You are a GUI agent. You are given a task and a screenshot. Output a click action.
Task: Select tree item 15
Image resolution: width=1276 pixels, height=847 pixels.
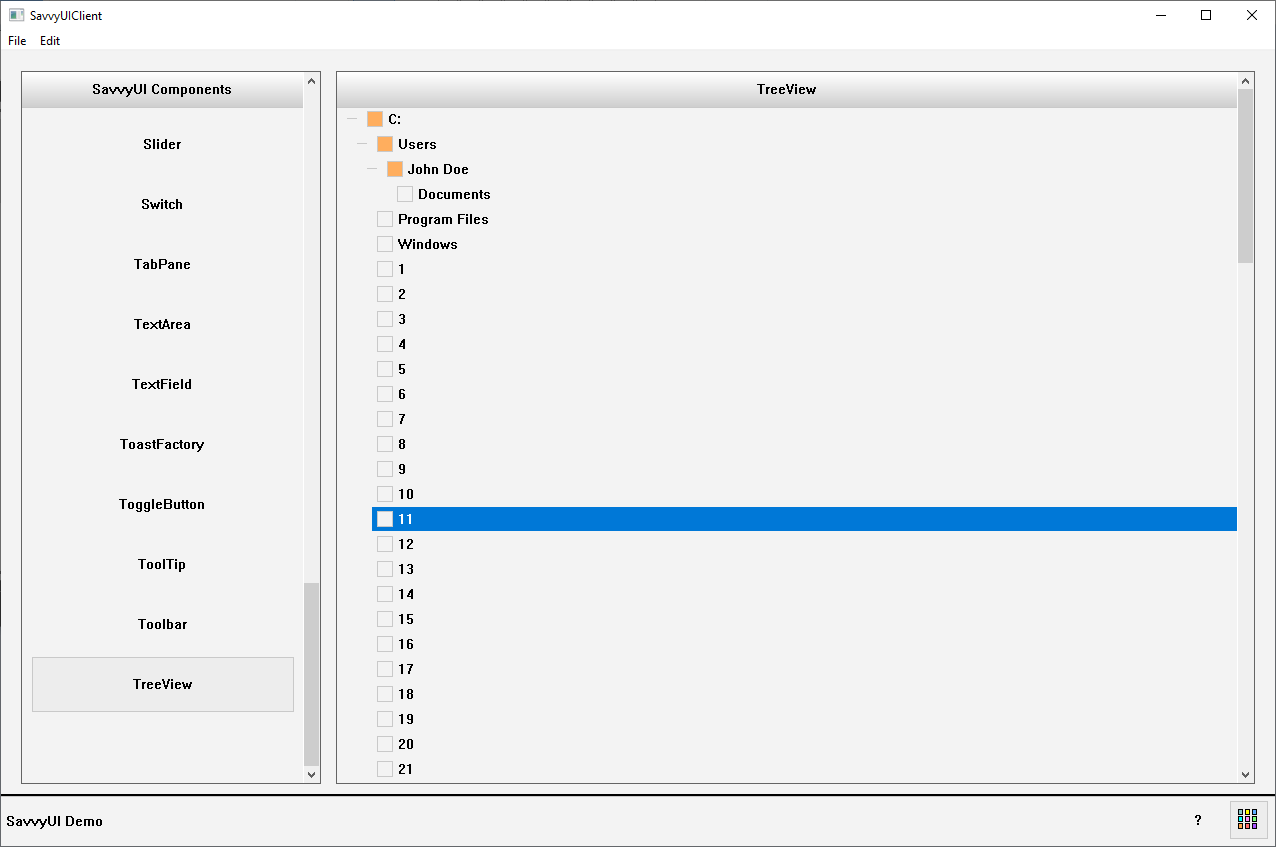(406, 619)
